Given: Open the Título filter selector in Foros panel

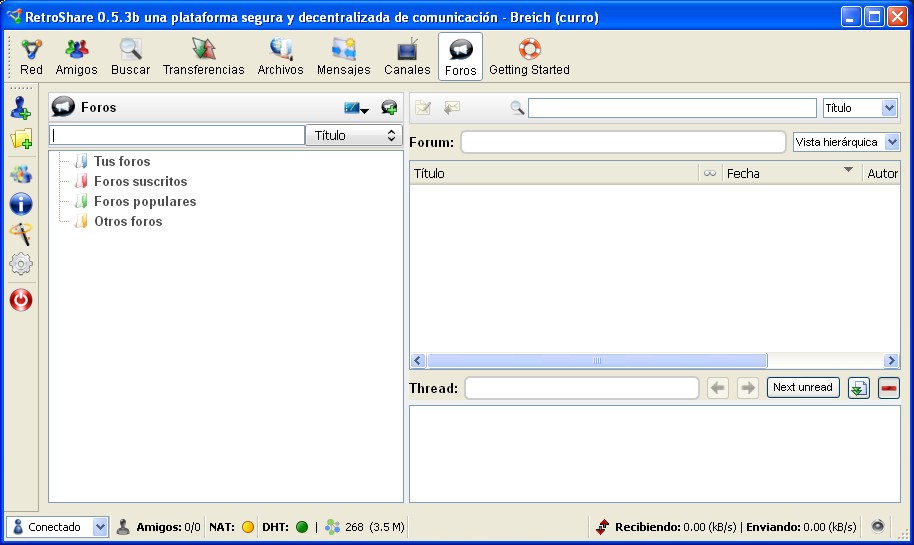Looking at the screenshot, I should [354, 135].
